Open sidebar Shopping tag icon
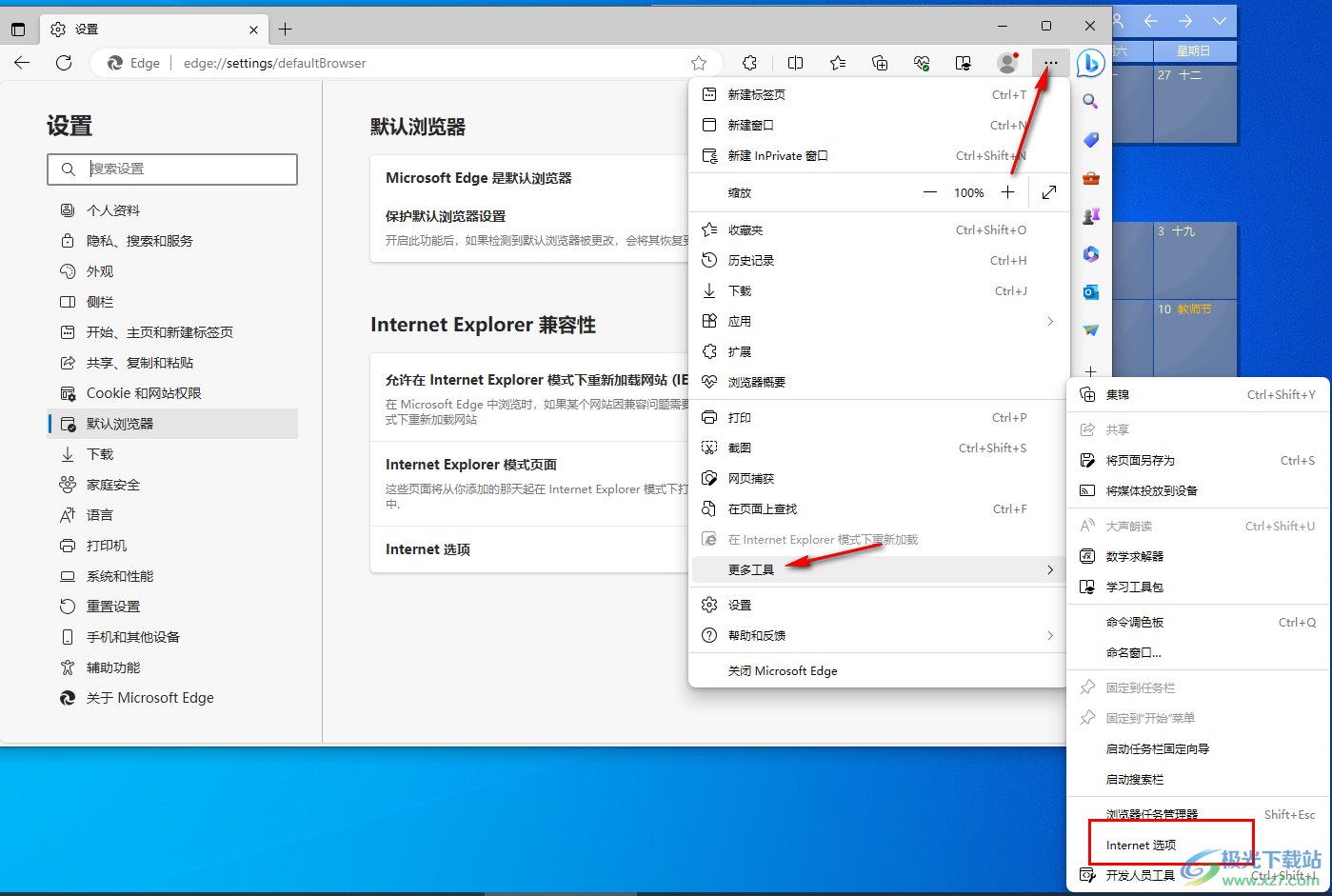The width and height of the screenshot is (1332, 896). (x=1091, y=139)
